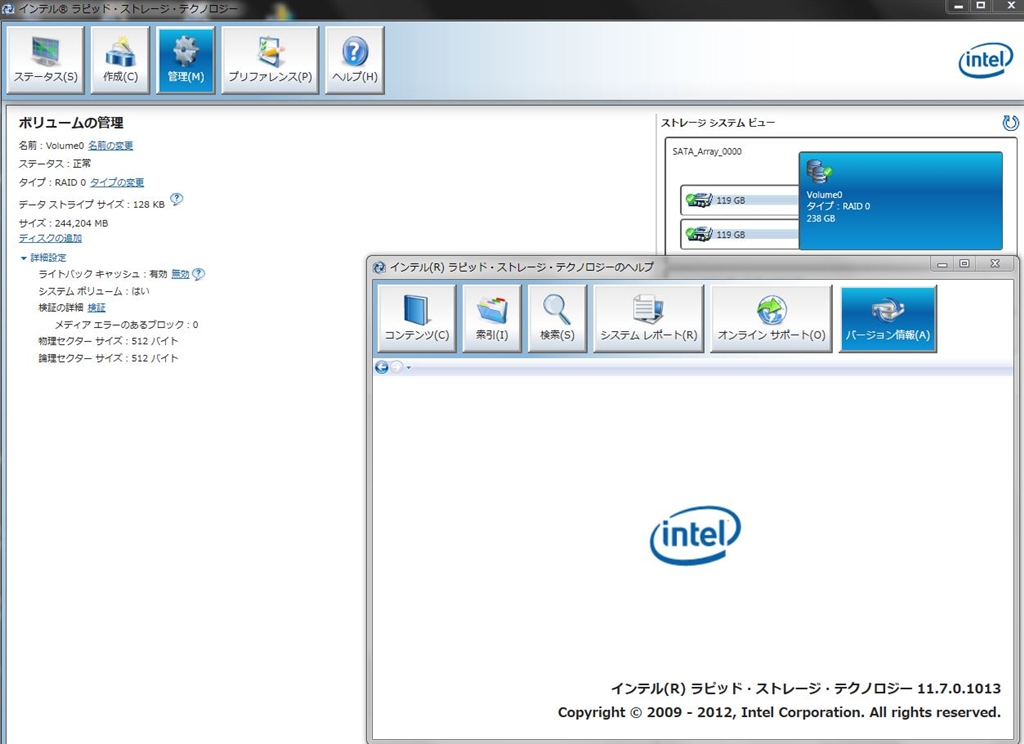Minimize the main Rapid Storage window
Image resolution: width=1024 pixels, height=744 pixels.
pyautogui.click(x=958, y=6)
